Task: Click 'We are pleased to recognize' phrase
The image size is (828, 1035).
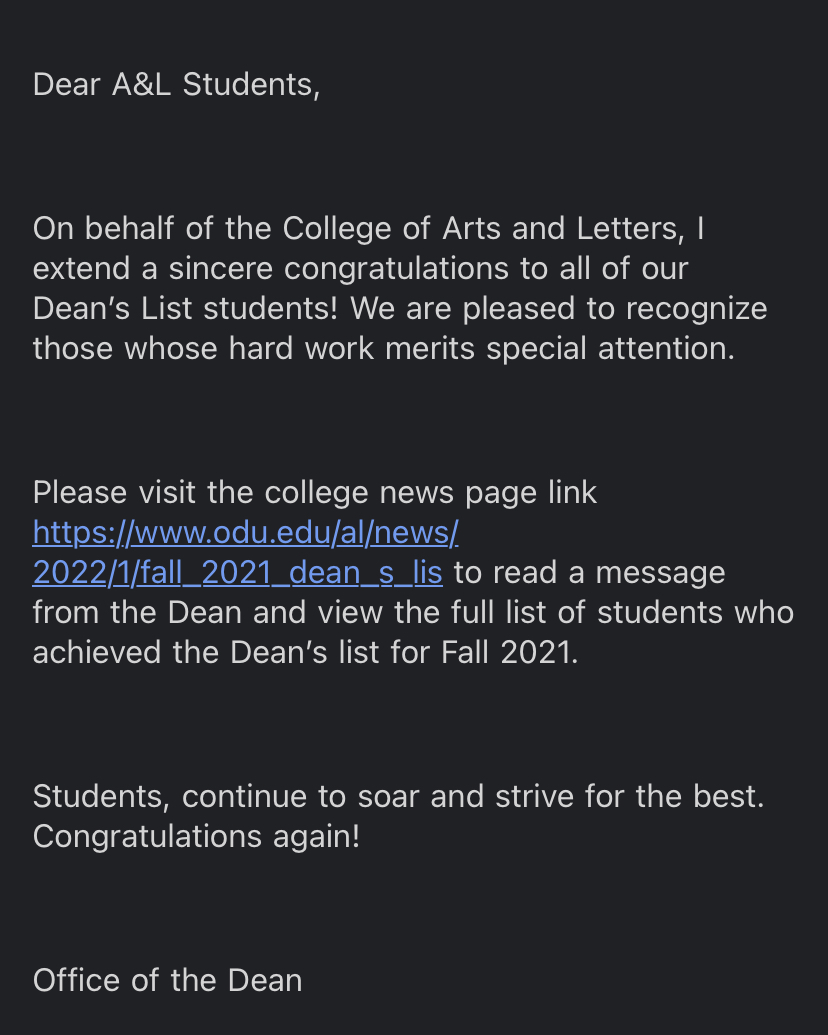Action: click(559, 309)
